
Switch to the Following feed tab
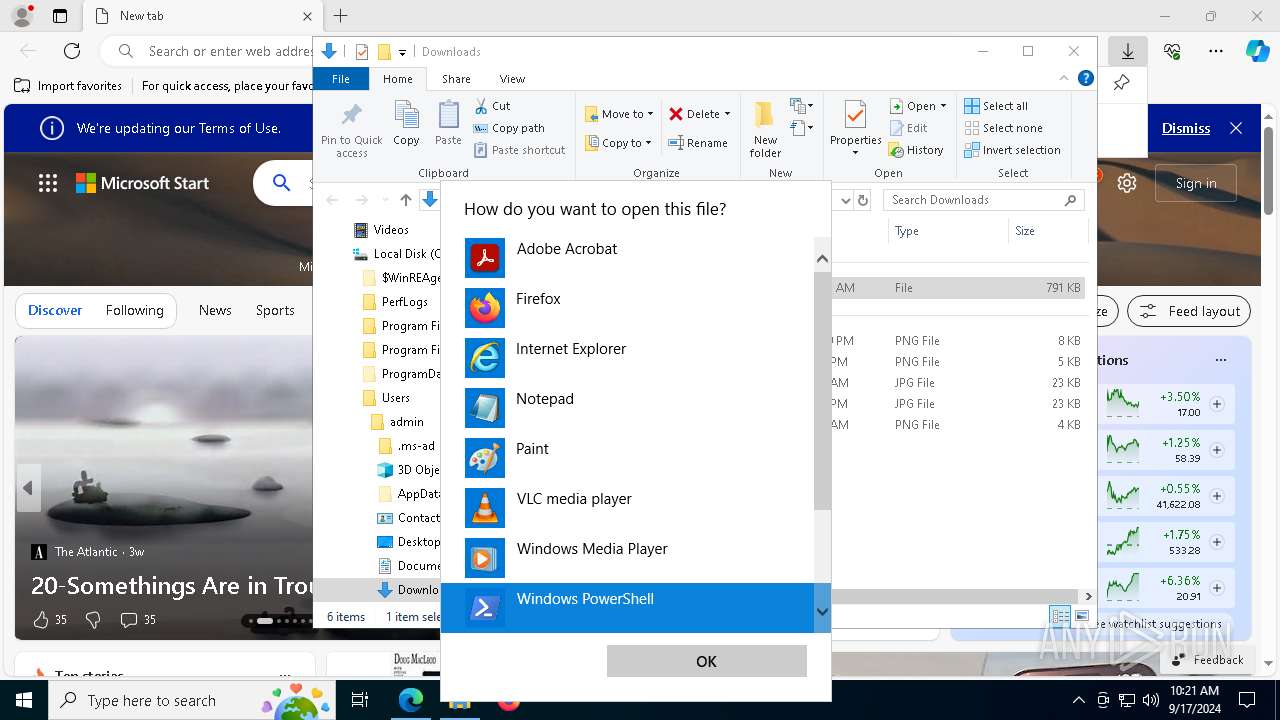tap(134, 310)
